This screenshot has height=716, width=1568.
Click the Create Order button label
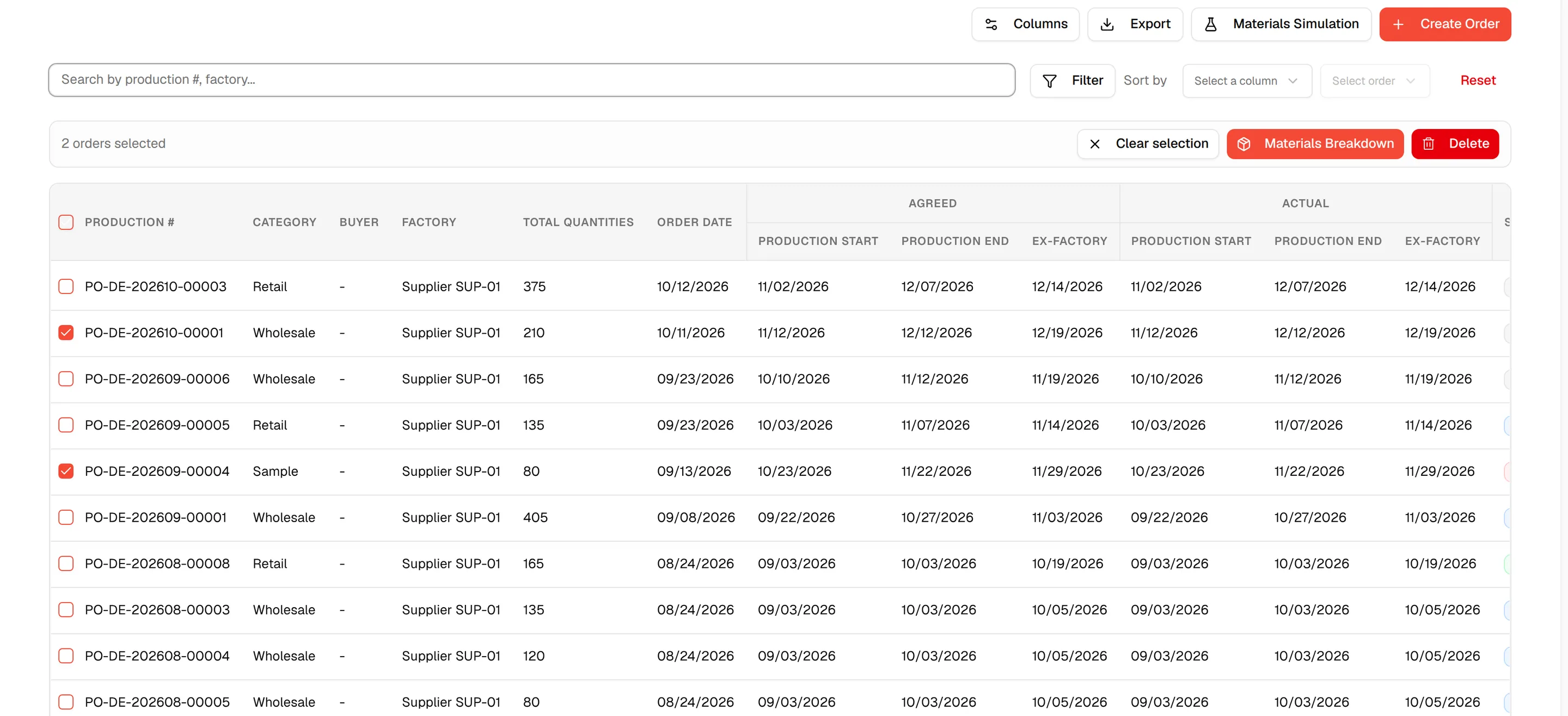(x=1459, y=24)
